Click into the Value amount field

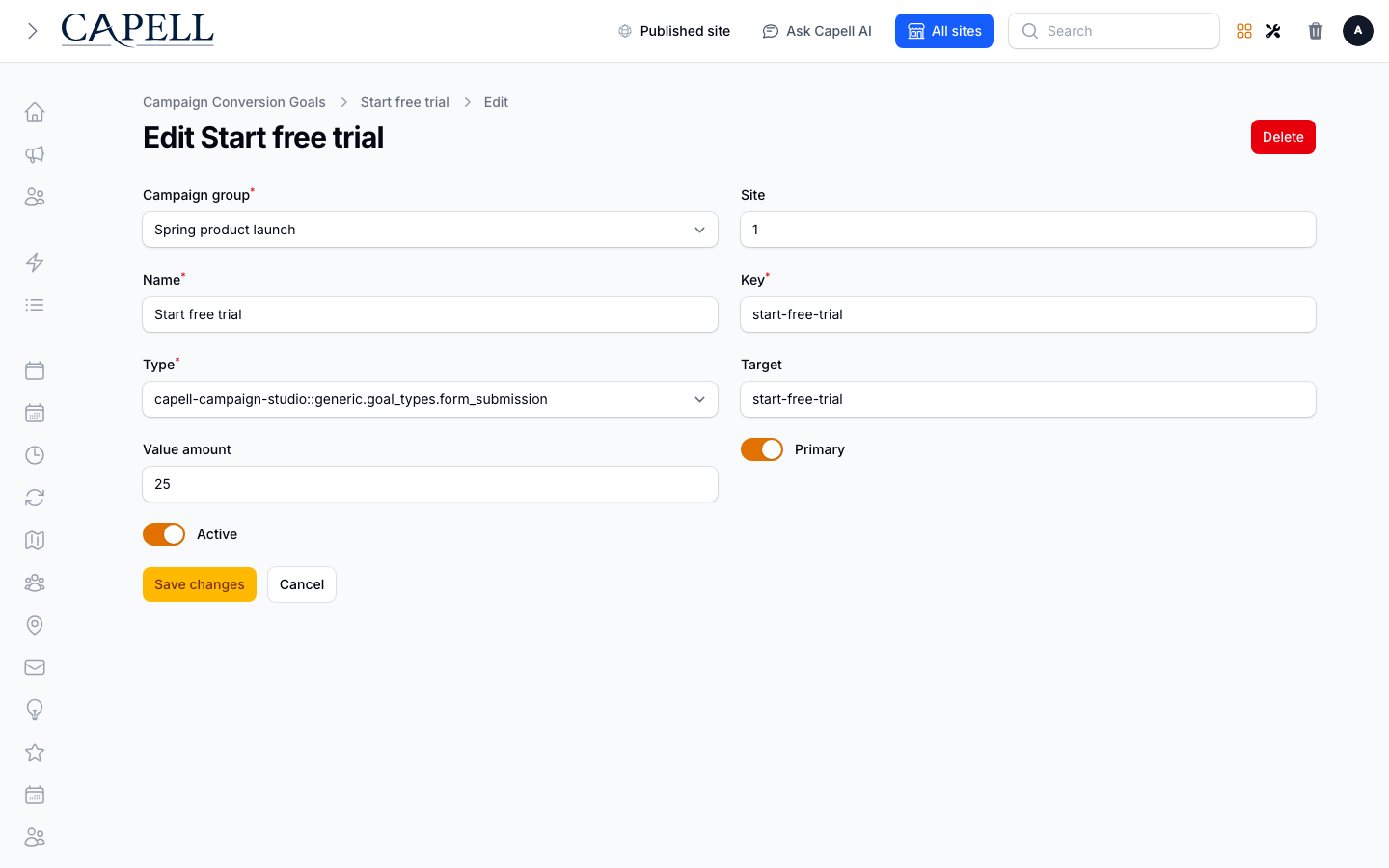click(430, 484)
